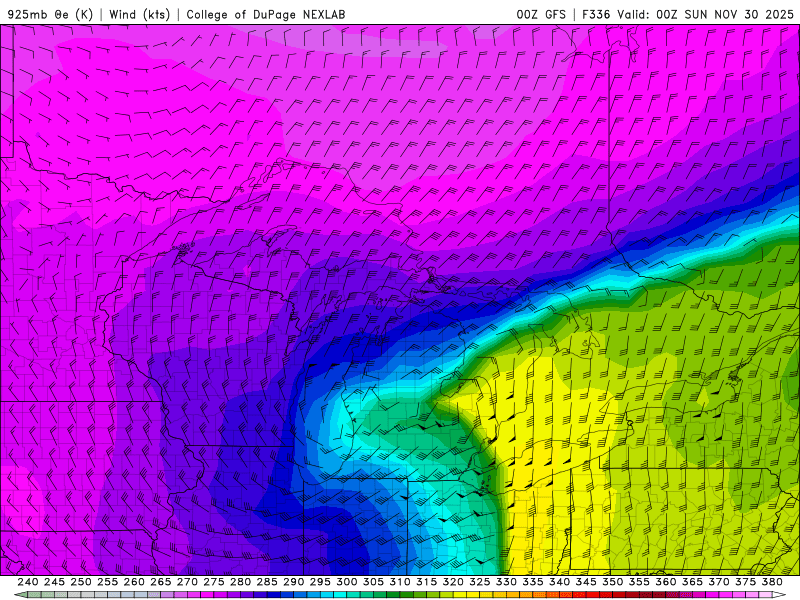
Task: Click the 360 value on color scale
Action: click(665, 582)
